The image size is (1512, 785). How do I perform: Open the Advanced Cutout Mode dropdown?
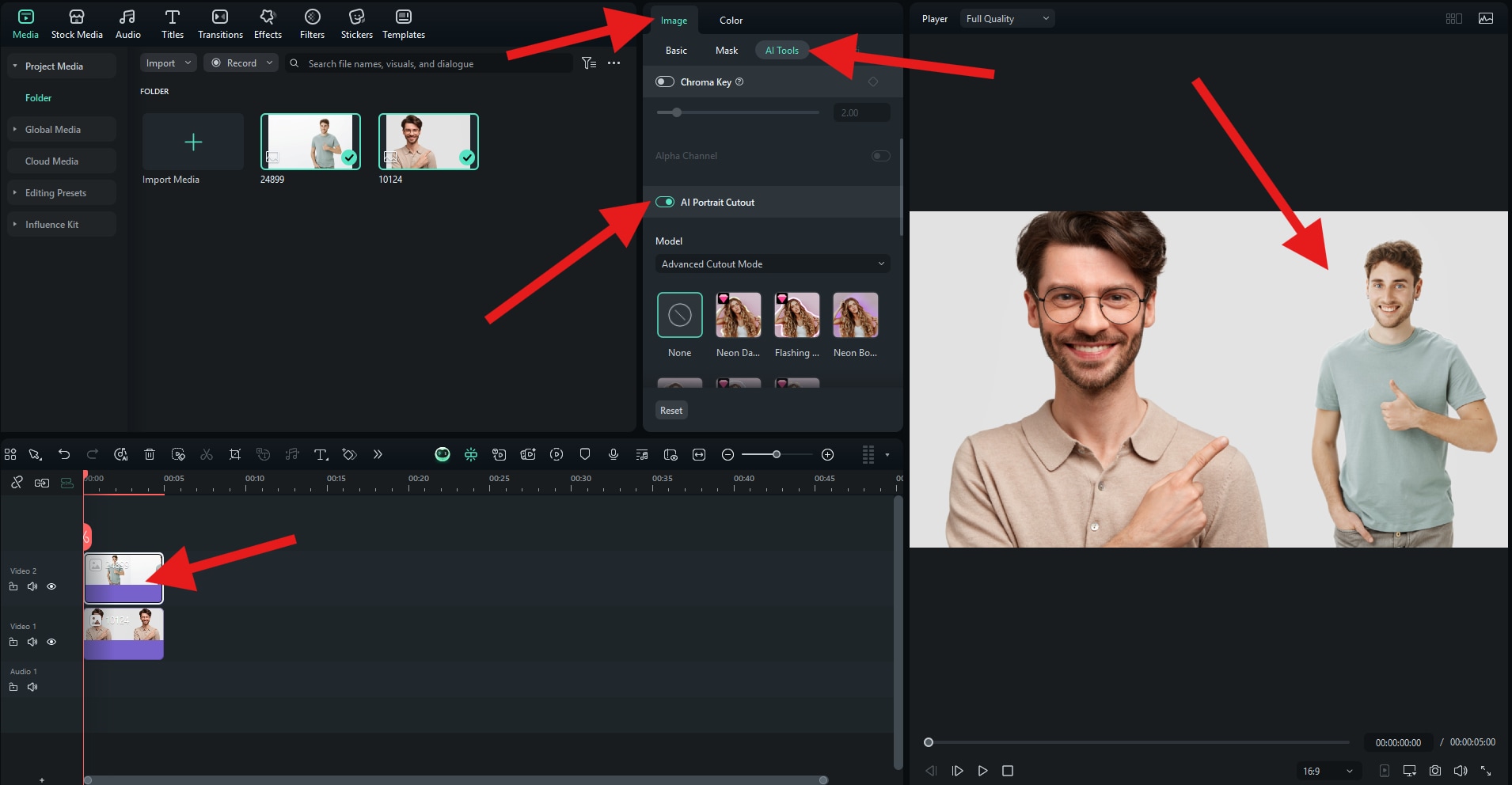773,264
